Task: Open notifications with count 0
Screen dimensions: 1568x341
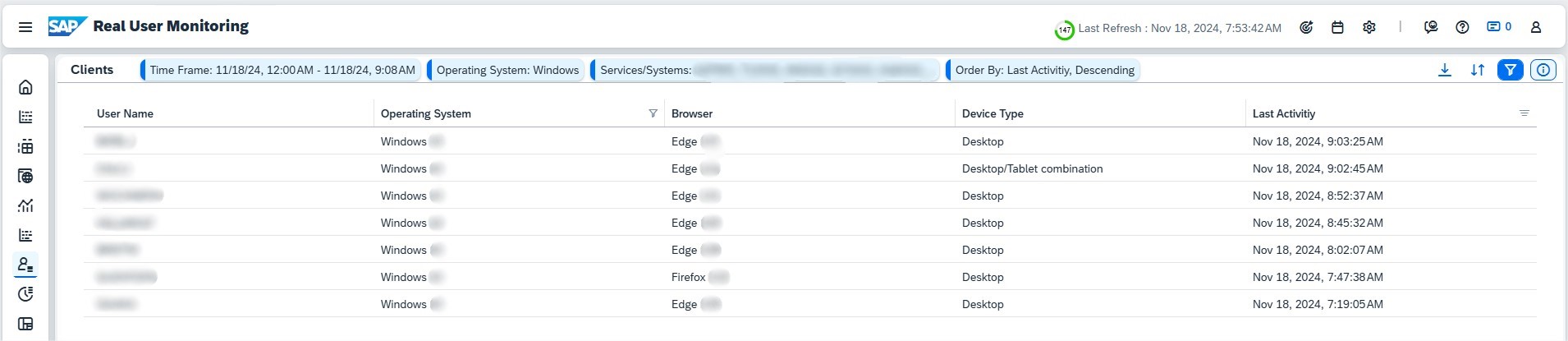Action: coord(1498,27)
